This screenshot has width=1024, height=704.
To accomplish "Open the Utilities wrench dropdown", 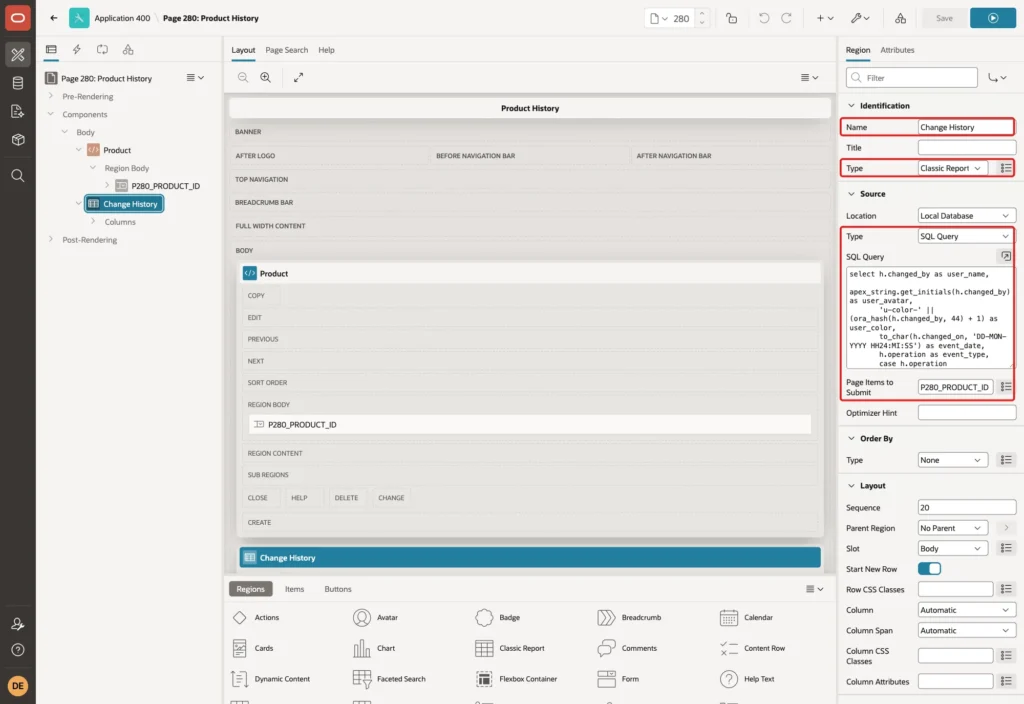I will click(859, 18).
